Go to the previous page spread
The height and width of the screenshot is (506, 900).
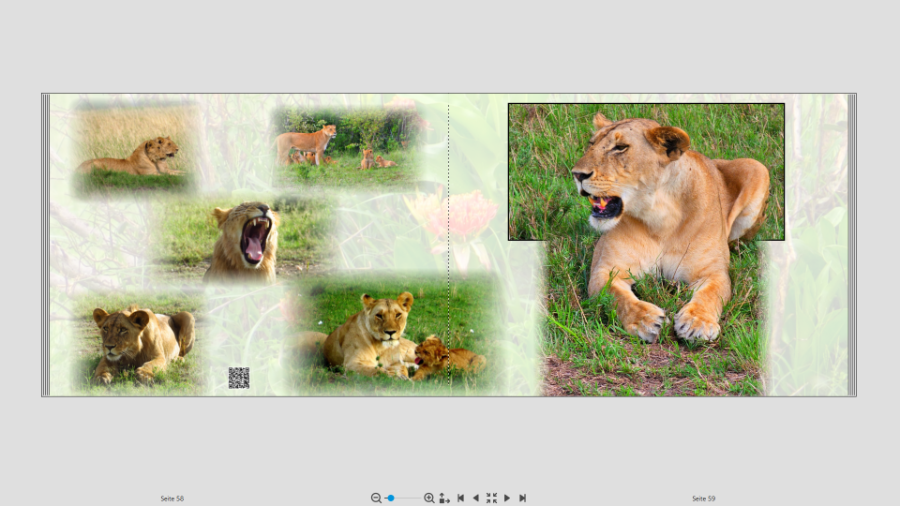pos(475,498)
